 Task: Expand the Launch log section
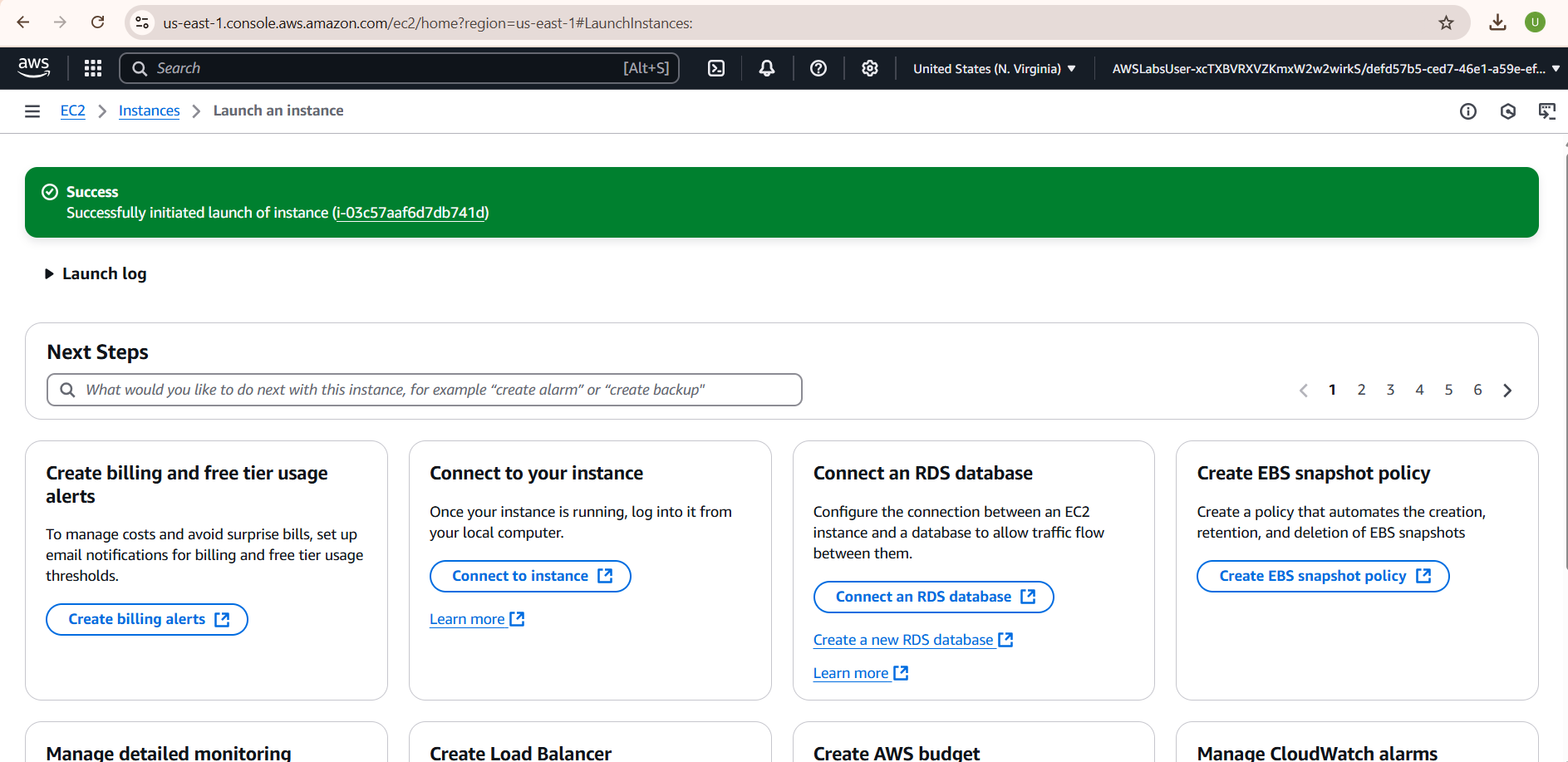coord(96,273)
